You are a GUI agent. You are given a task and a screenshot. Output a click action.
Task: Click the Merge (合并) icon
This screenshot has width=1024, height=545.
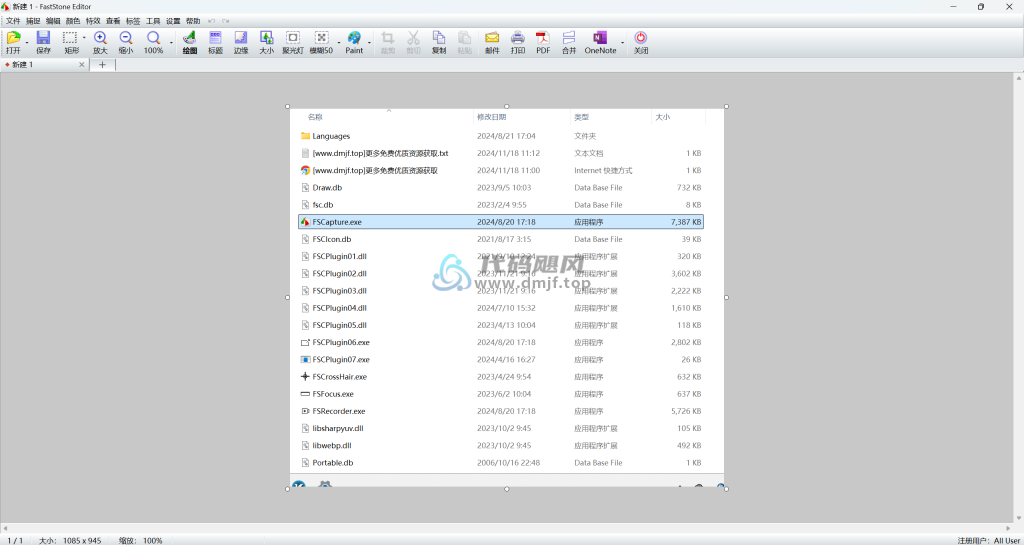(x=569, y=38)
